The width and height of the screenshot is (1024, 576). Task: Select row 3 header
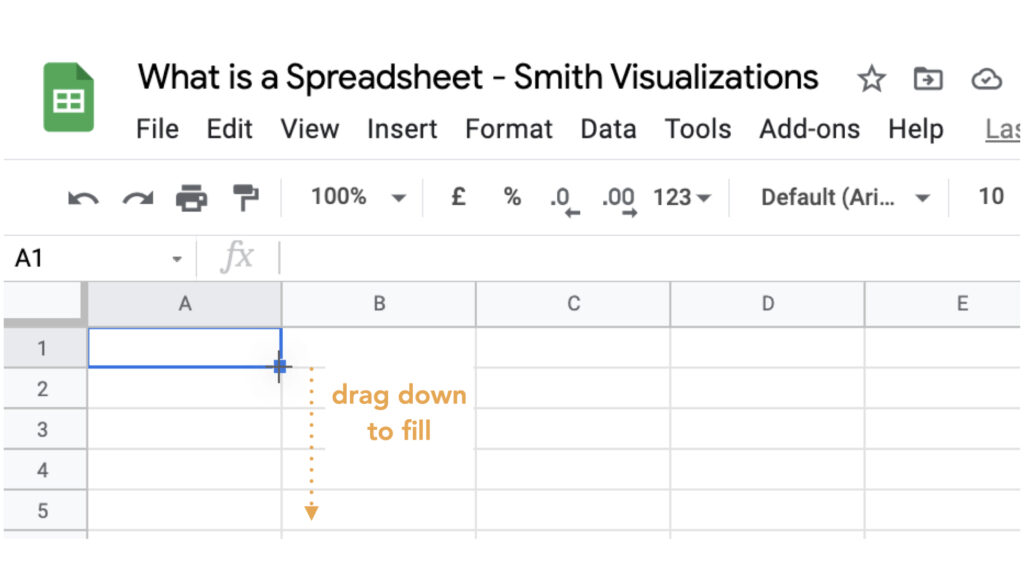tap(44, 429)
